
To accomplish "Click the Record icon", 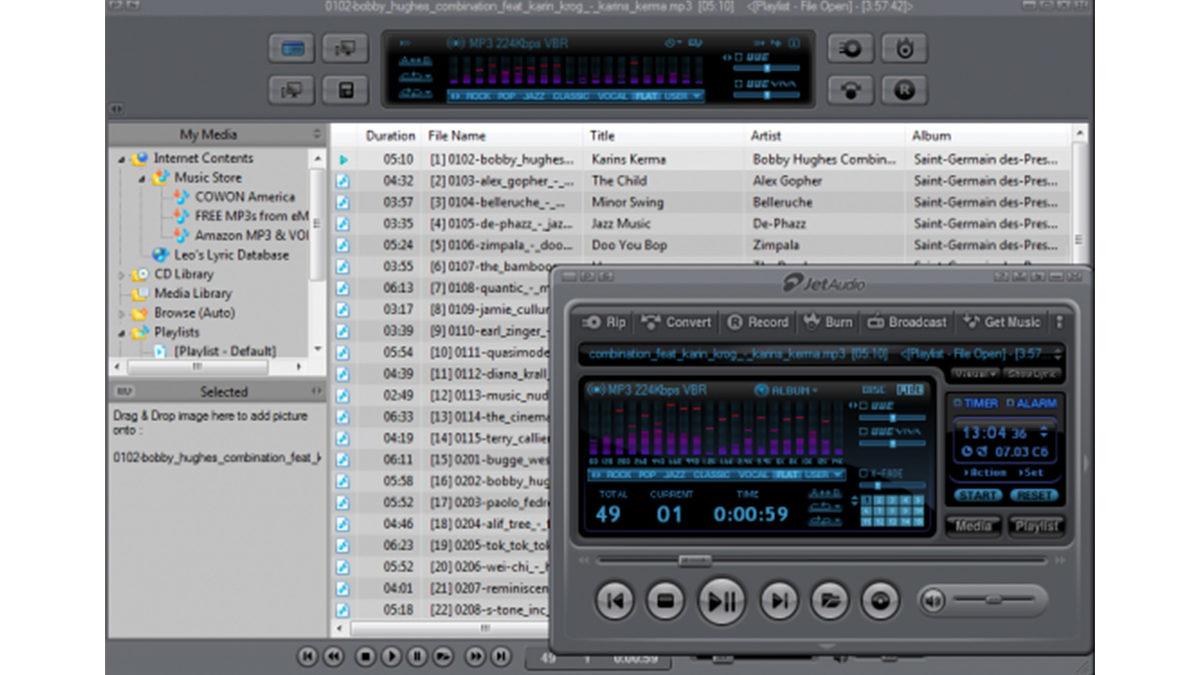I will (758, 322).
